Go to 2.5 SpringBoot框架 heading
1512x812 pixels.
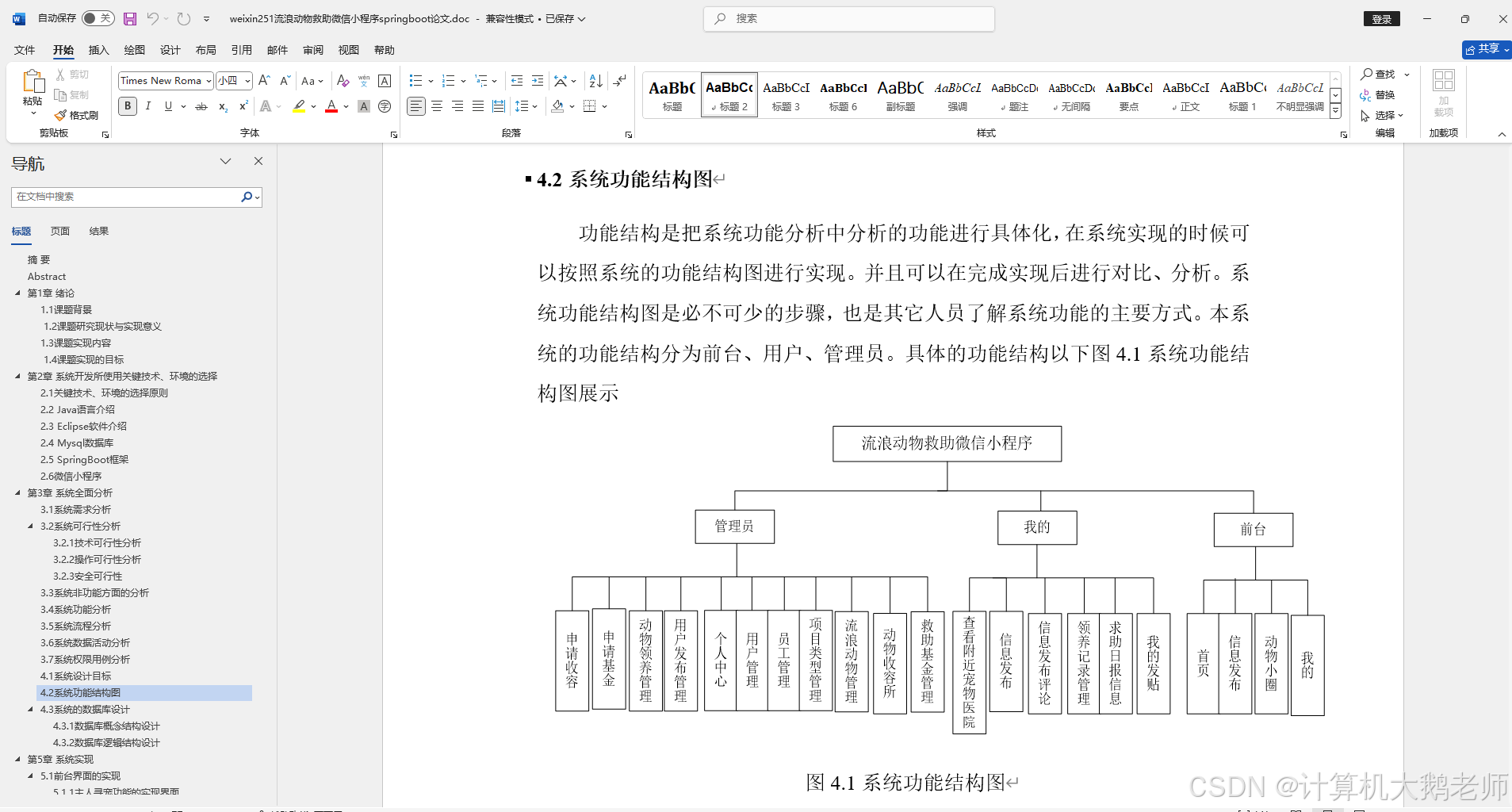(x=84, y=459)
